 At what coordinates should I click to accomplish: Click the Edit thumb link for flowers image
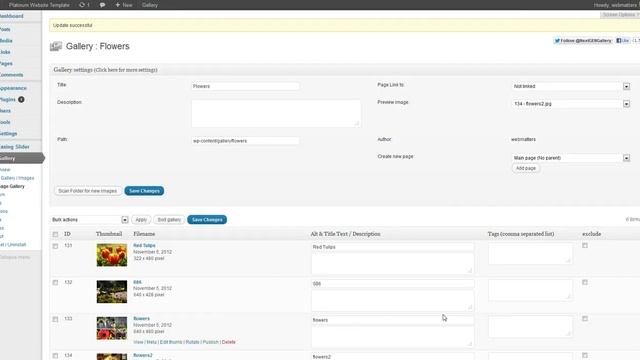tap(171, 342)
